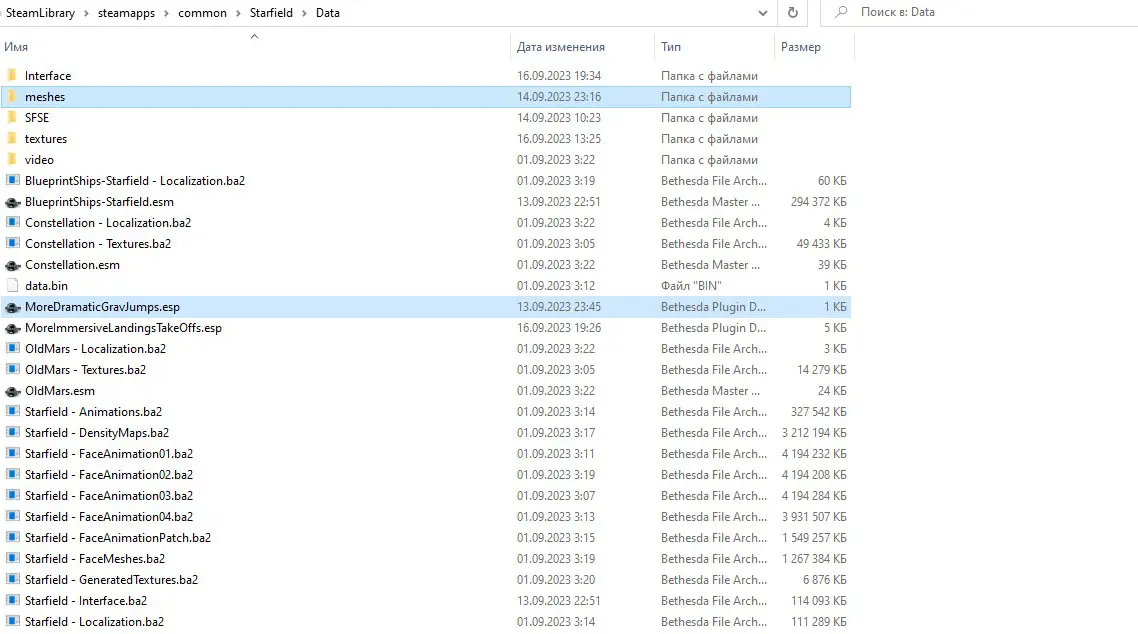1138x634 pixels.
Task: Click icon of Starfield - DensityMaps.ba2
Action: 12,433
